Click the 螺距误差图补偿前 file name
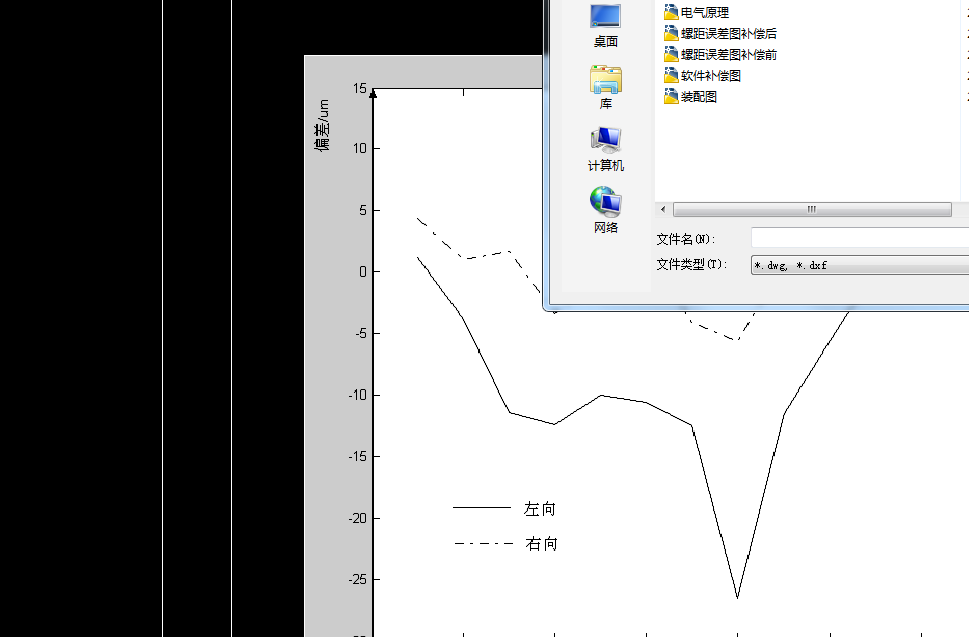 [x=729, y=54]
